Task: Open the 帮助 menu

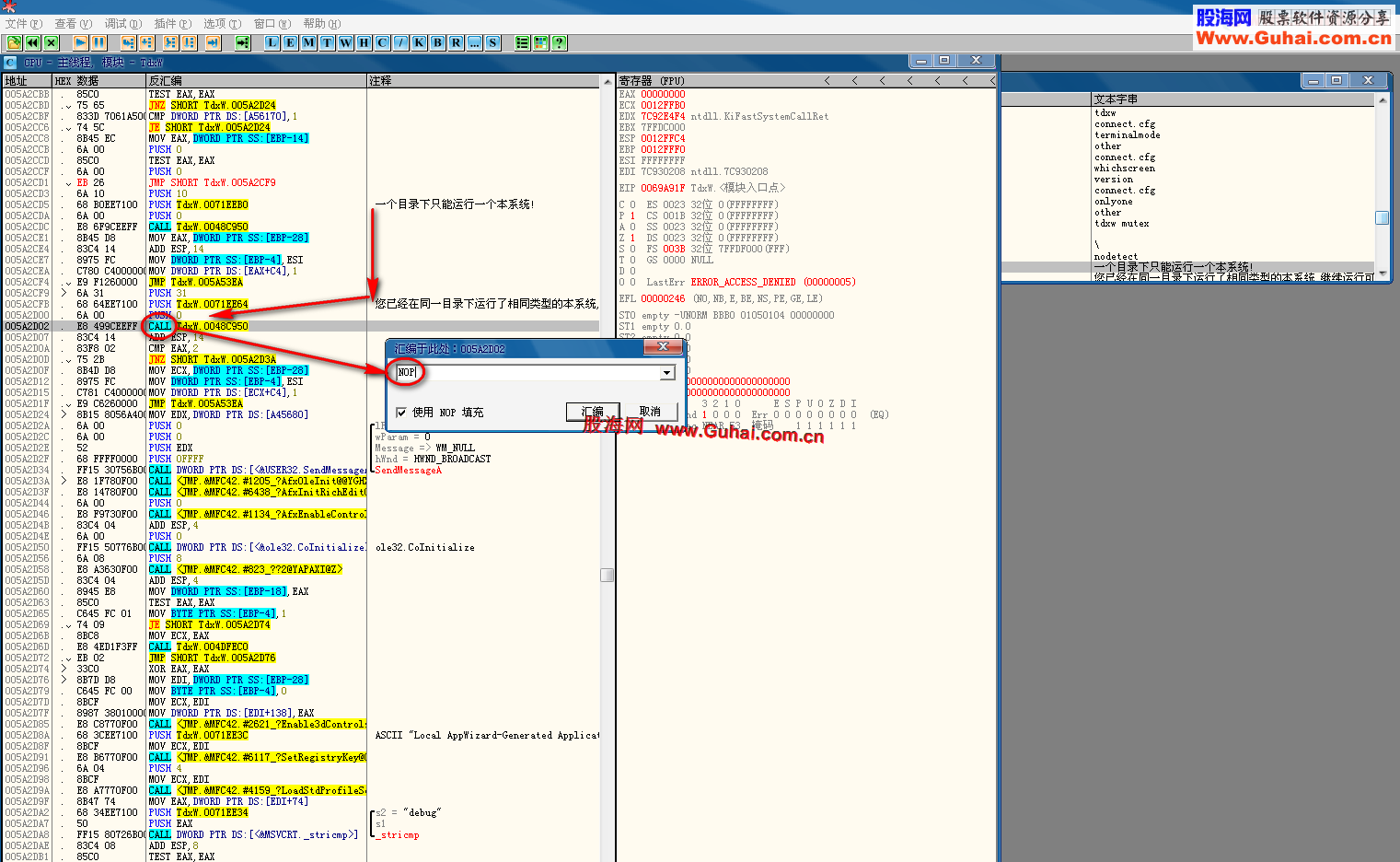Action: [x=321, y=24]
